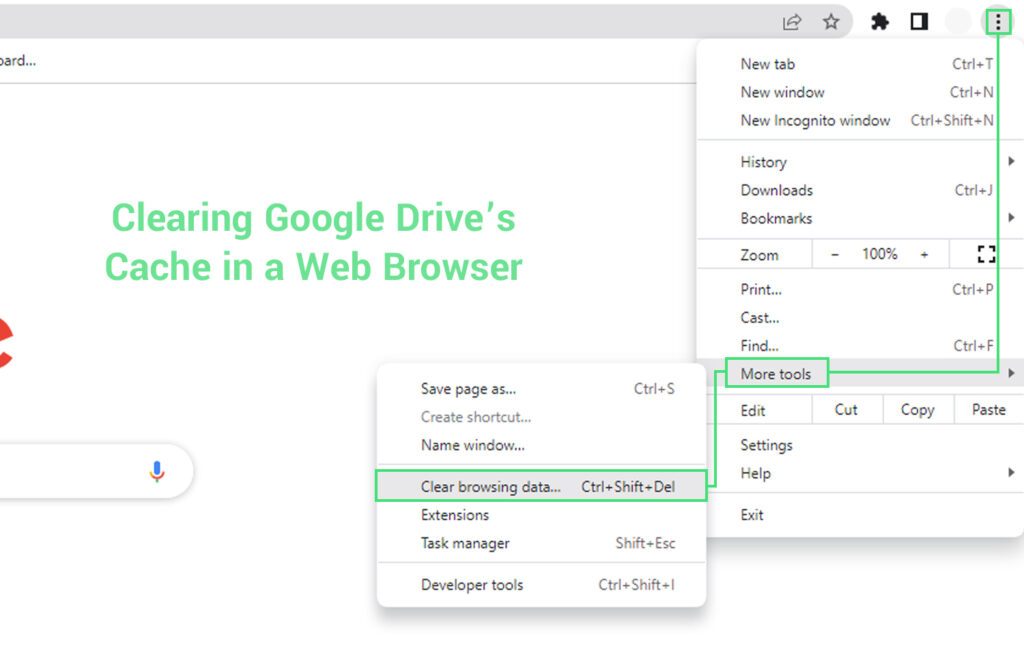
Task: Expand the Bookmarks submenu arrow
Action: tap(1011, 218)
